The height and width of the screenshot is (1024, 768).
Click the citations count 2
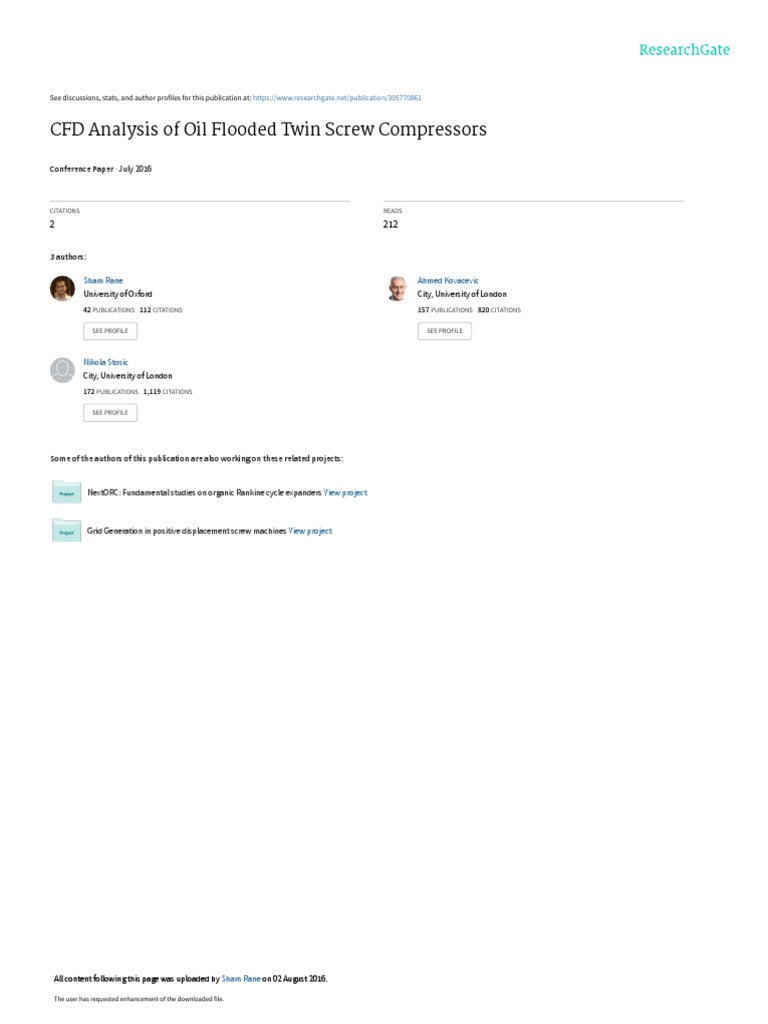pyautogui.click(x=52, y=224)
